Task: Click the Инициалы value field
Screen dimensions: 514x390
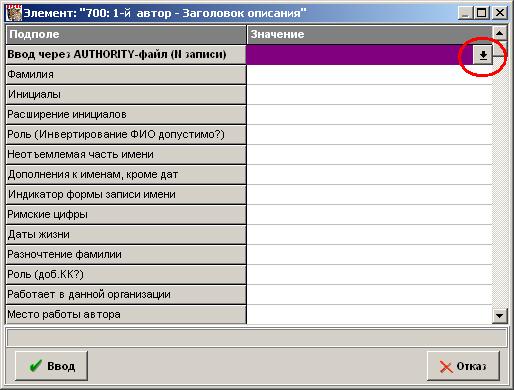Action: (369, 95)
